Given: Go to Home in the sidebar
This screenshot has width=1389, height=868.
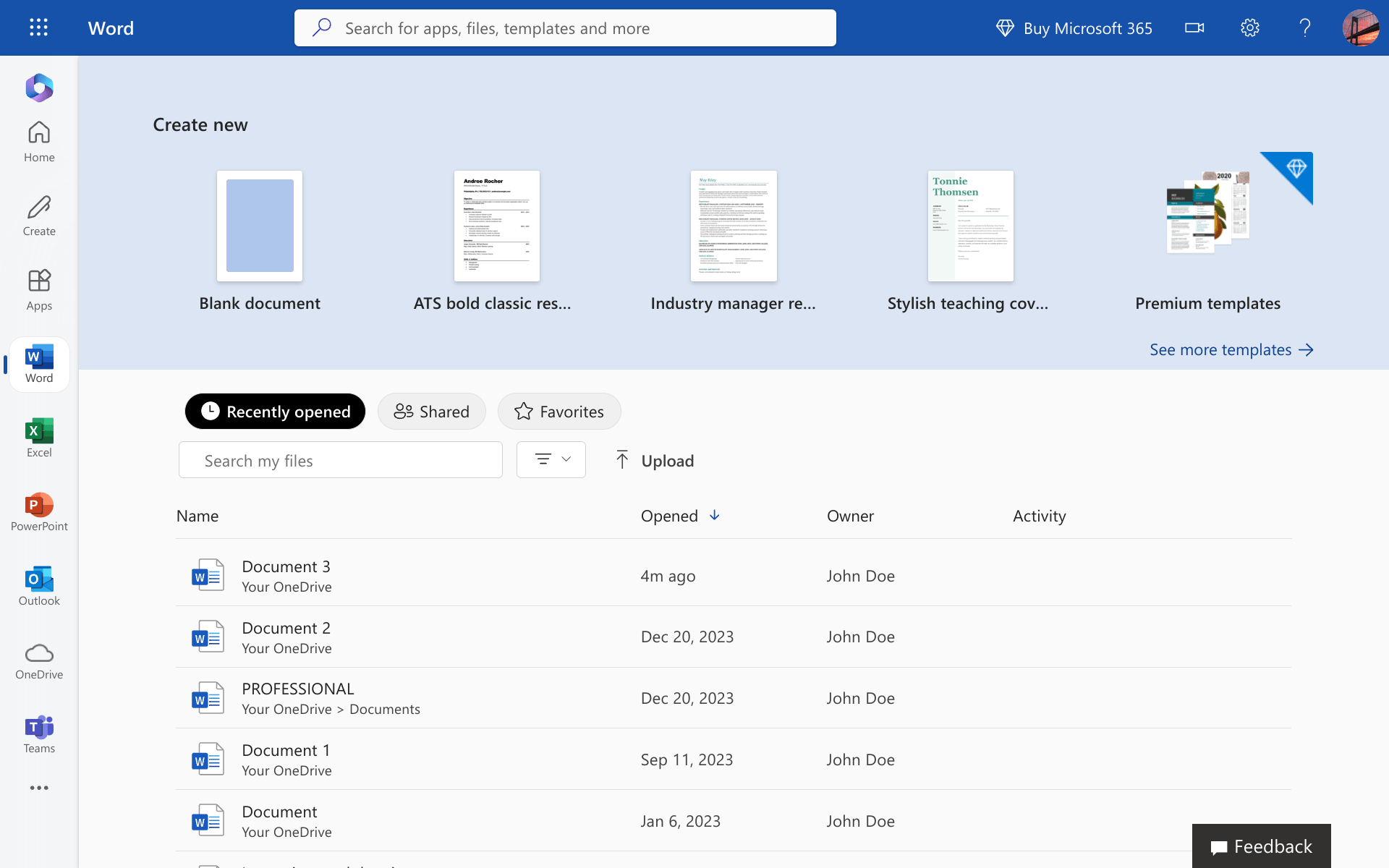Looking at the screenshot, I should 38,142.
